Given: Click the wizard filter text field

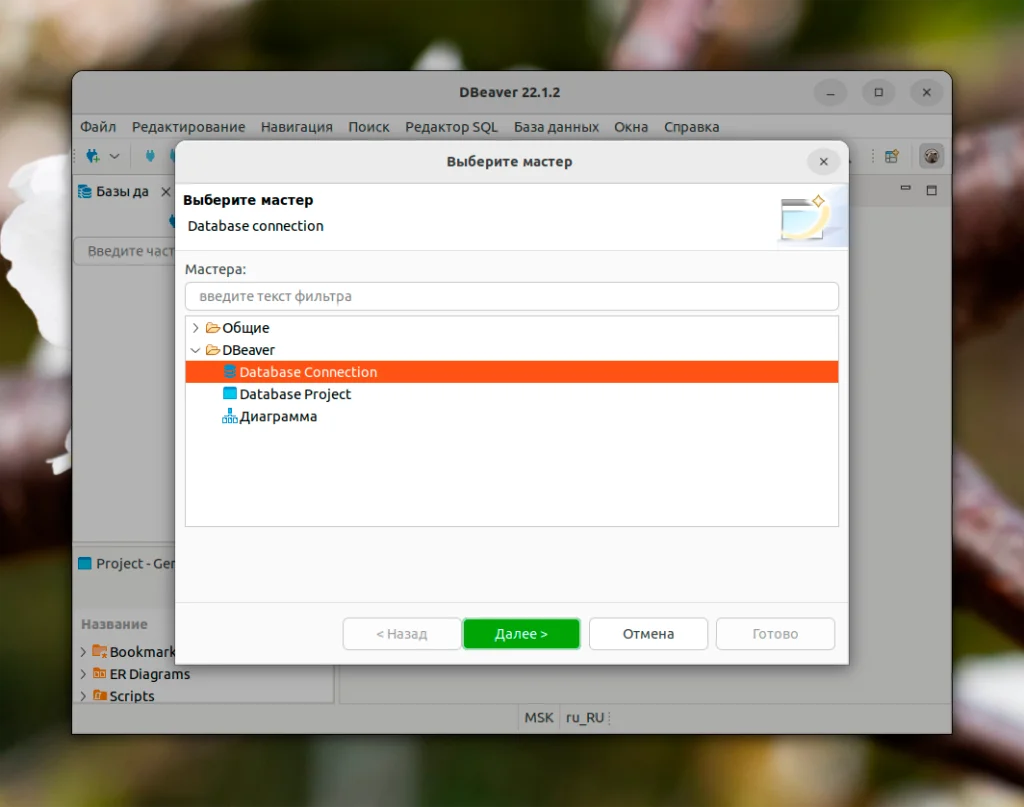Looking at the screenshot, I should [511, 296].
